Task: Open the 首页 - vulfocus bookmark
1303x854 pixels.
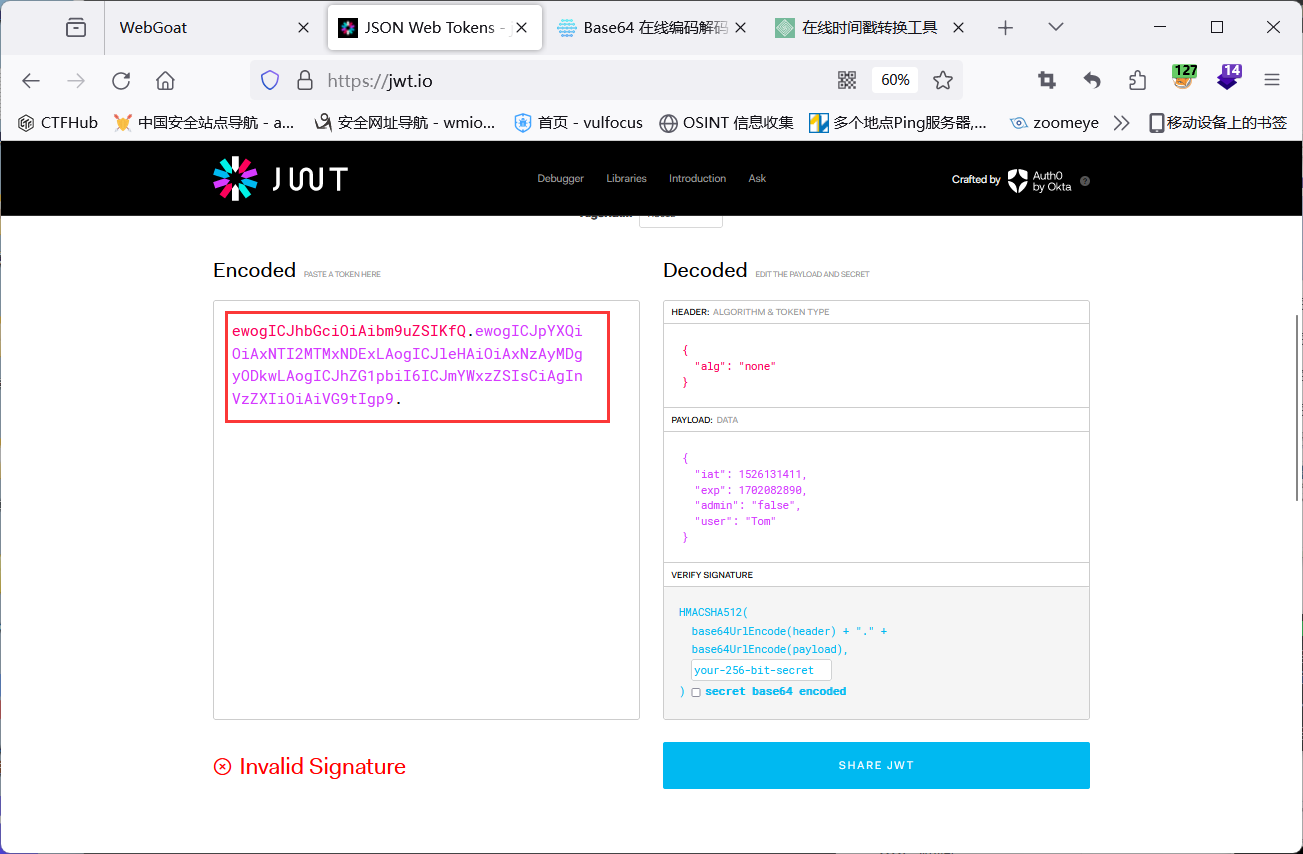Action: pyautogui.click(x=578, y=123)
